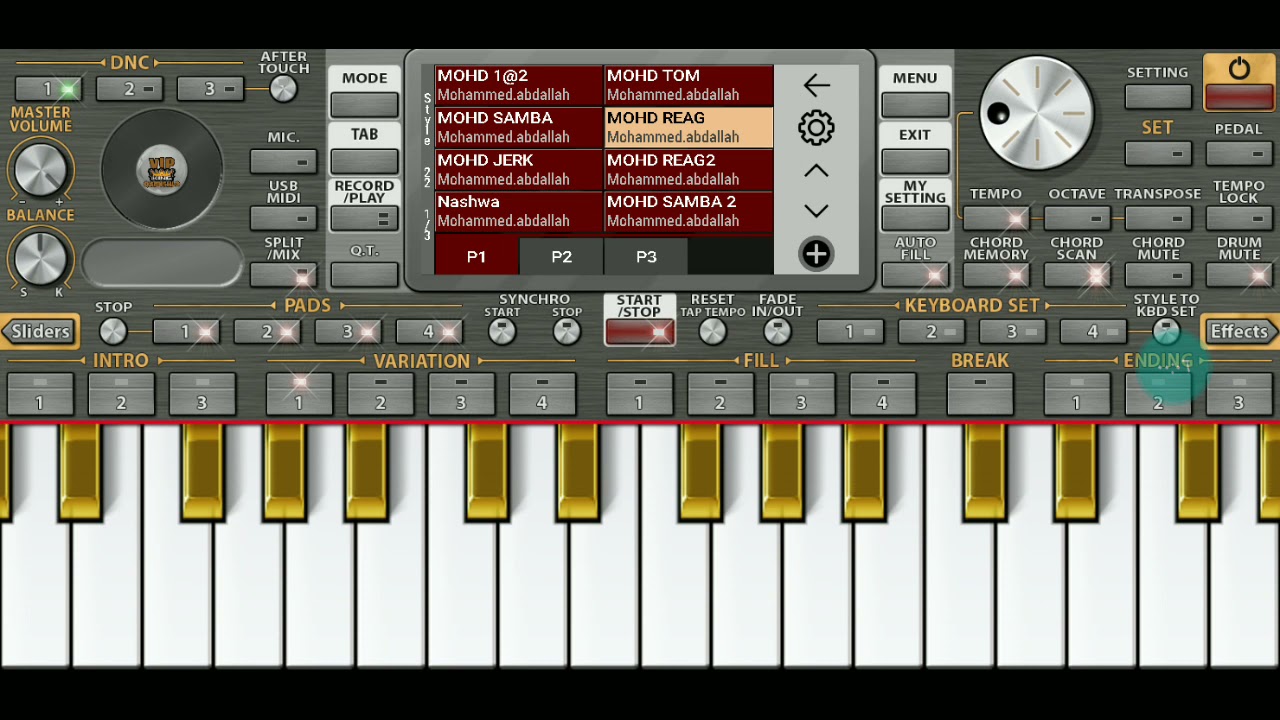Image resolution: width=1280 pixels, height=720 pixels.
Task: Select the MOHD TOM style
Action: 689,85
